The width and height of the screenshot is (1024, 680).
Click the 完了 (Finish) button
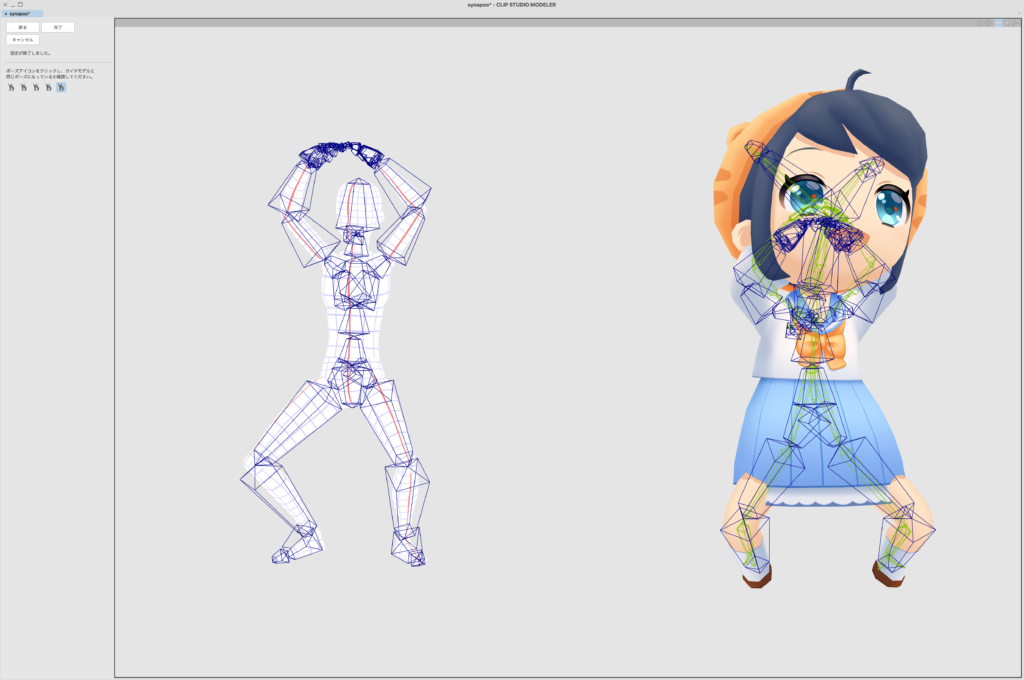click(x=58, y=27)
